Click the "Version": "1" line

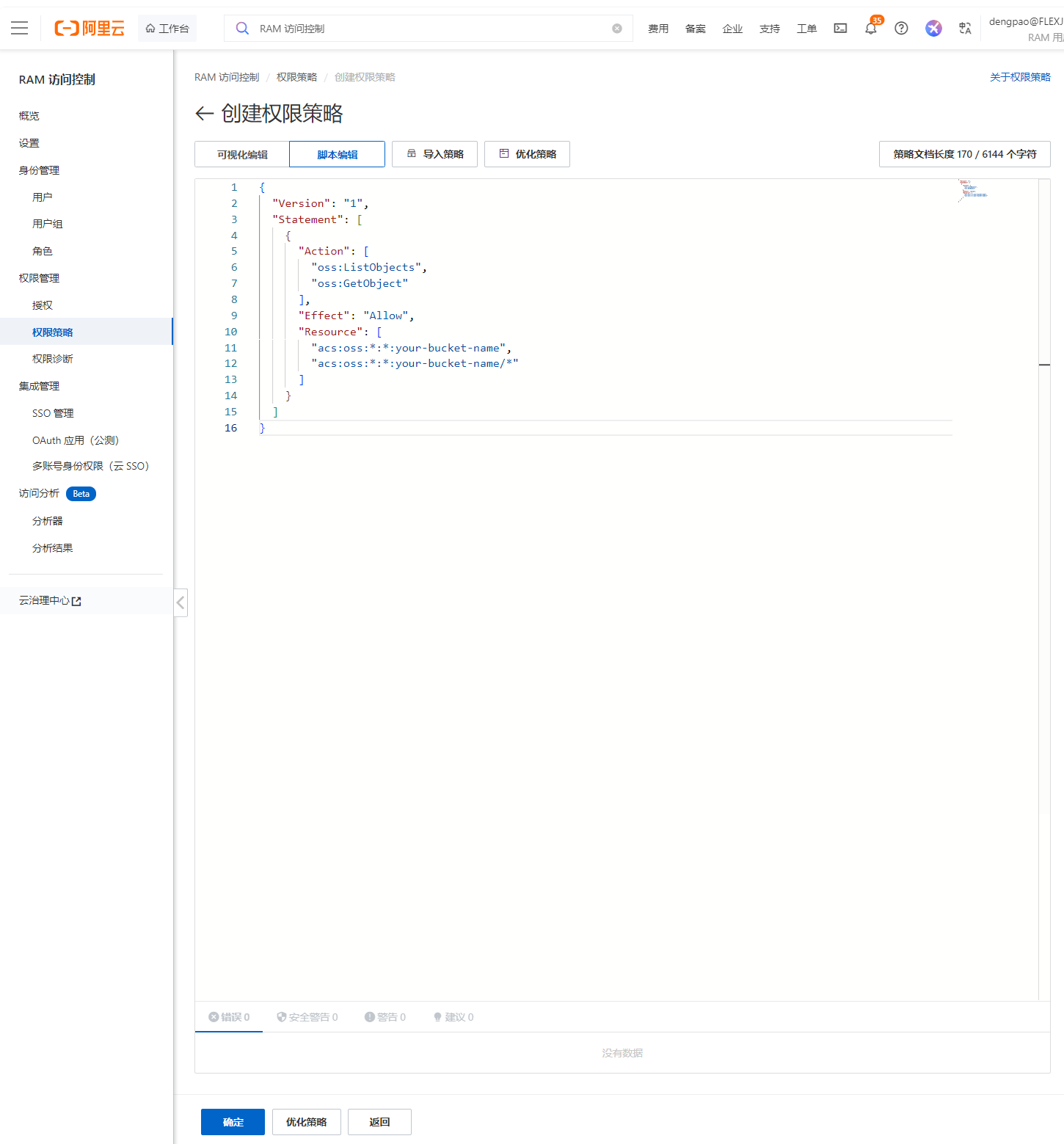[x=320, y=203]
